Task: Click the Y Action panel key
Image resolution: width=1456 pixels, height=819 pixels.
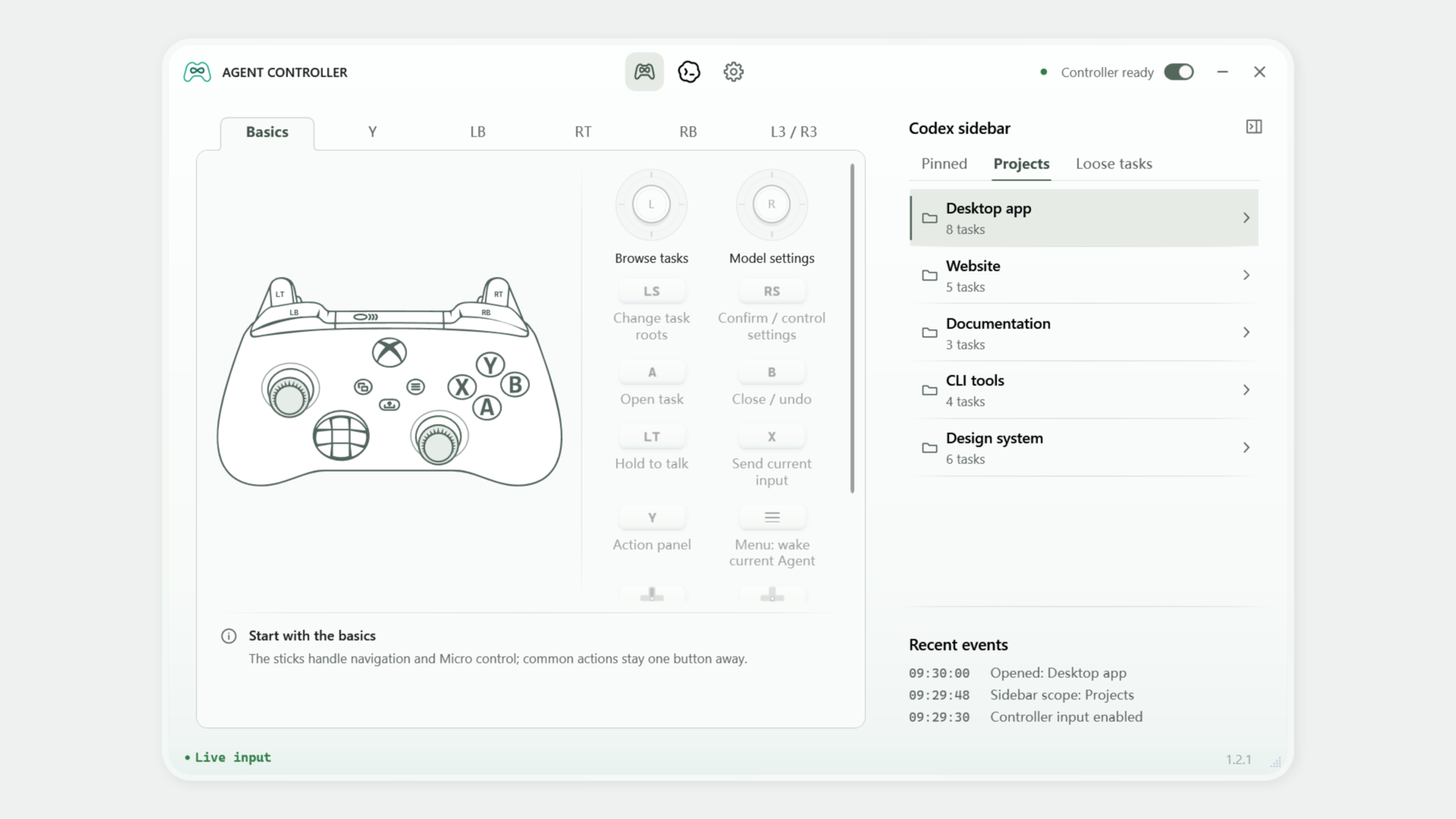Action: (x=651, y=518)
